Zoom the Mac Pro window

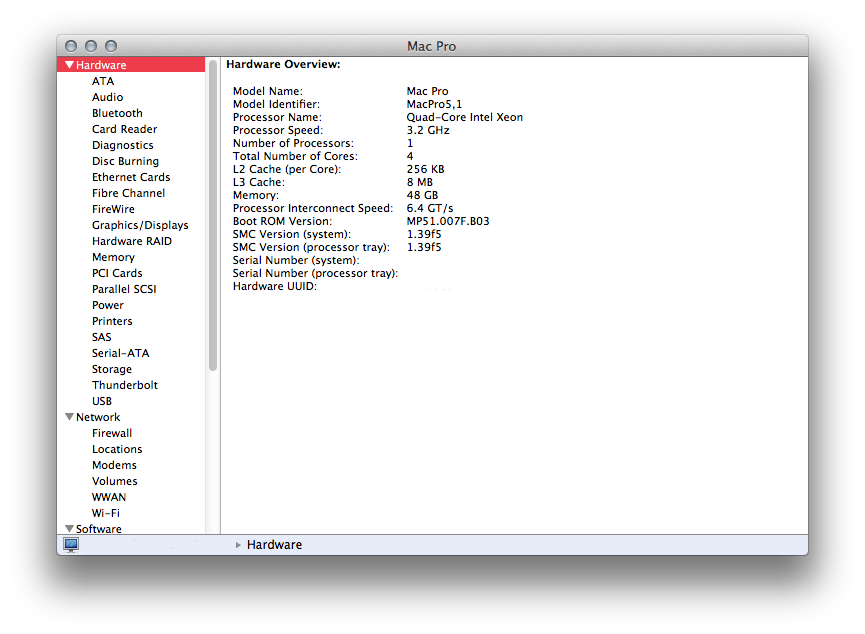[x=111, y=46]
